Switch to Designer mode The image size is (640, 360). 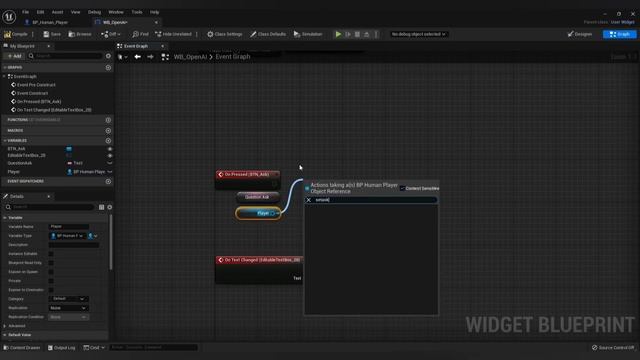[580, 34]
